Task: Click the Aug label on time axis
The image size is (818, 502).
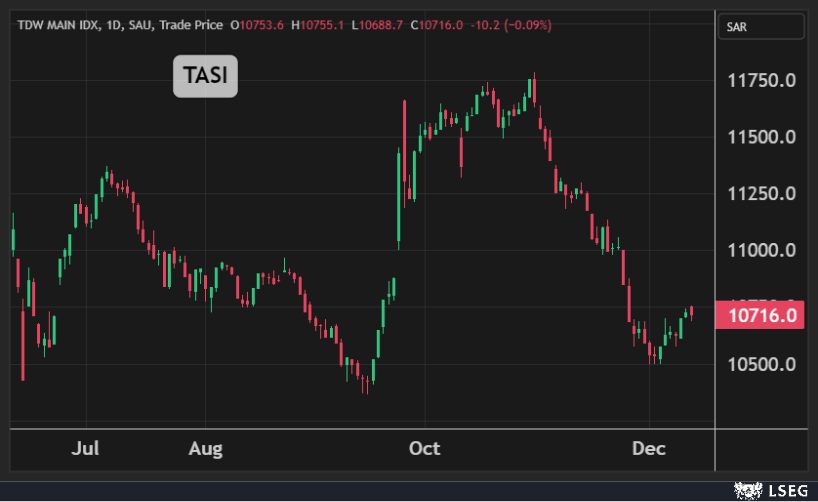Action: [x=205, y=449]
